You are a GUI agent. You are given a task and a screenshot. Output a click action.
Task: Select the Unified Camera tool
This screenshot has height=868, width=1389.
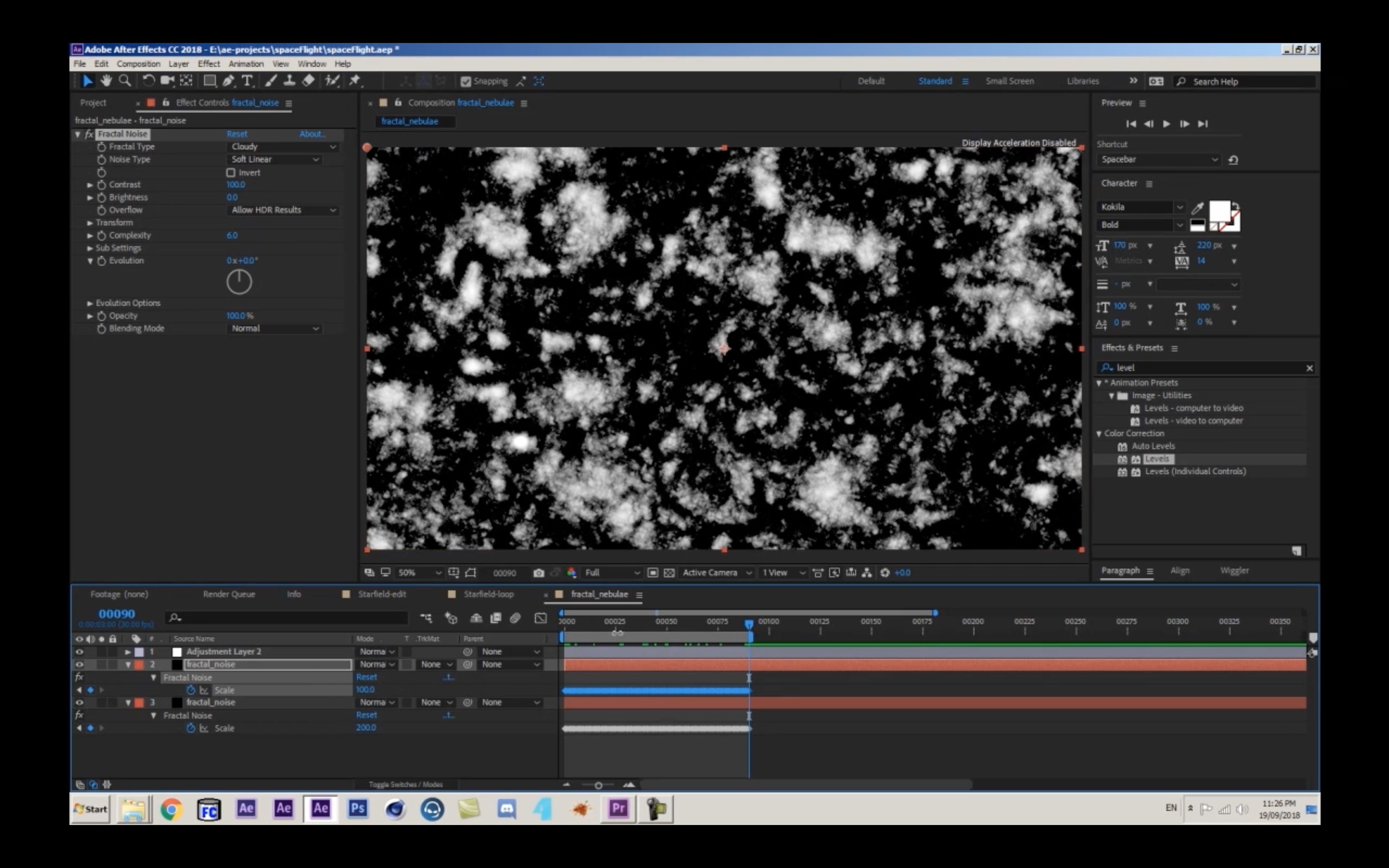167,81
